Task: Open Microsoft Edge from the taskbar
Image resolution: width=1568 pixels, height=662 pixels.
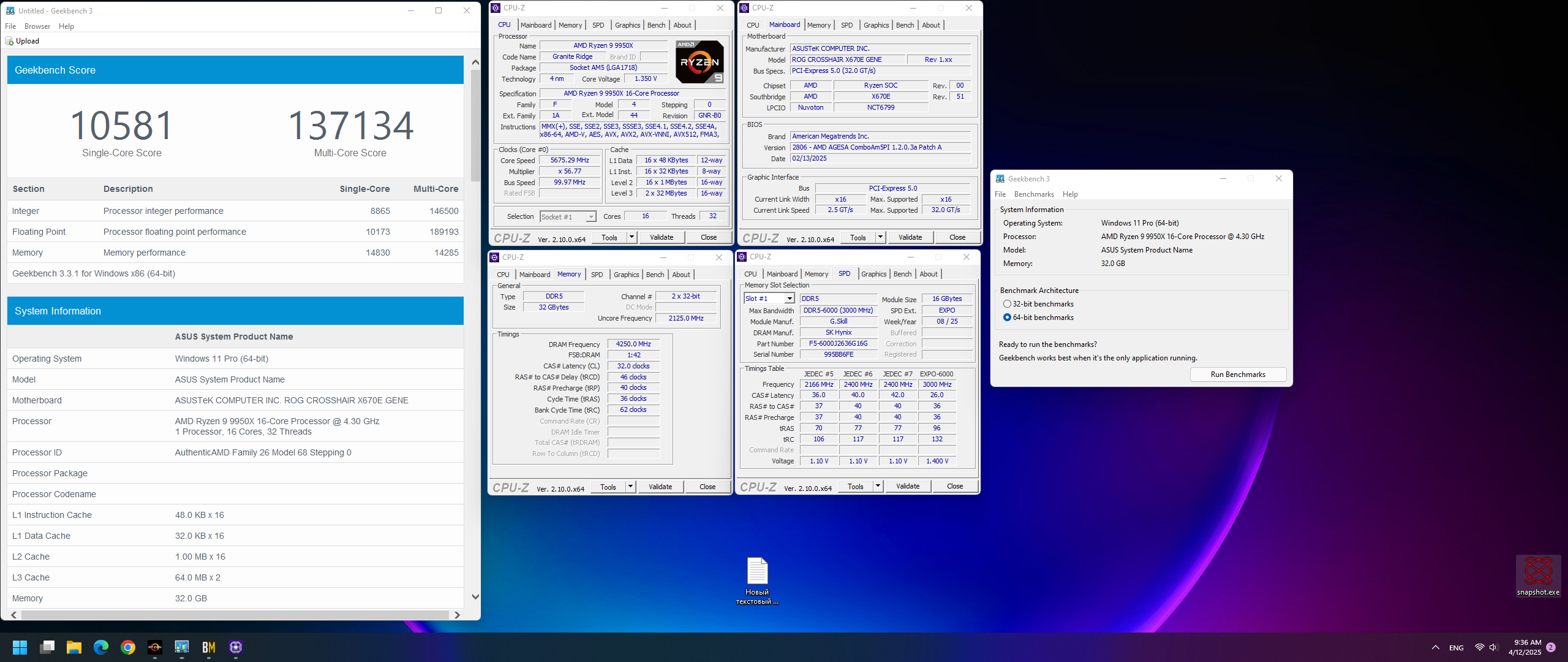Action: point(101,647)
